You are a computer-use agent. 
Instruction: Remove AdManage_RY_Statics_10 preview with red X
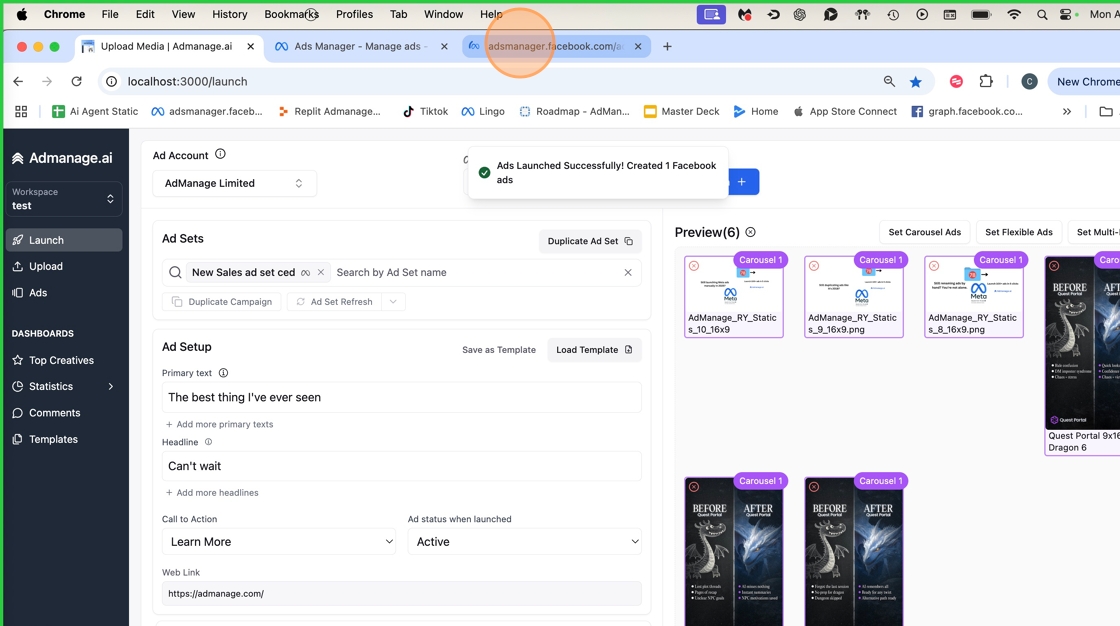click(x=694, y=266)
